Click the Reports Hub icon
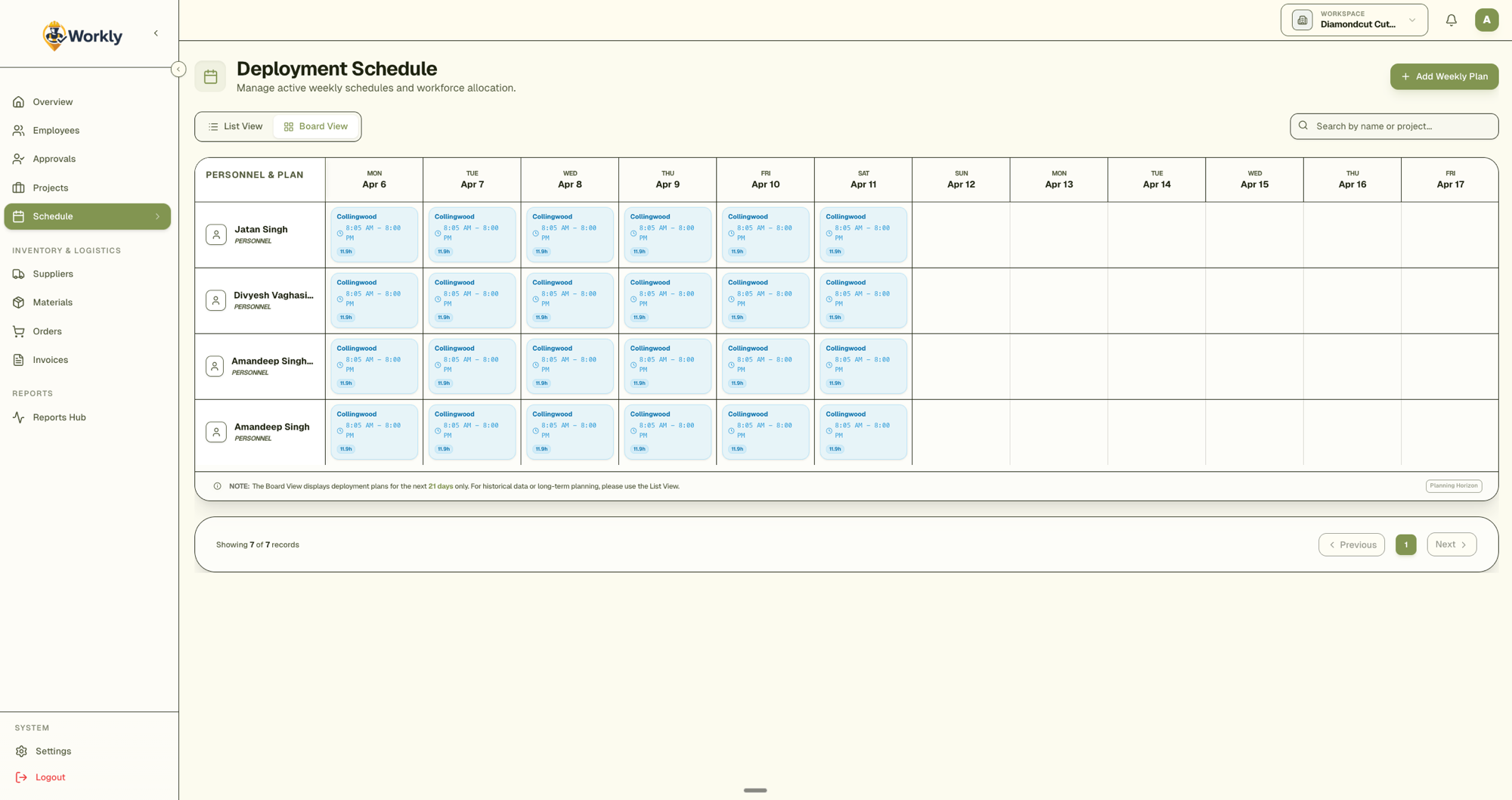The width and height of the screenshot is (1512, 800). (x=18, y=417)
